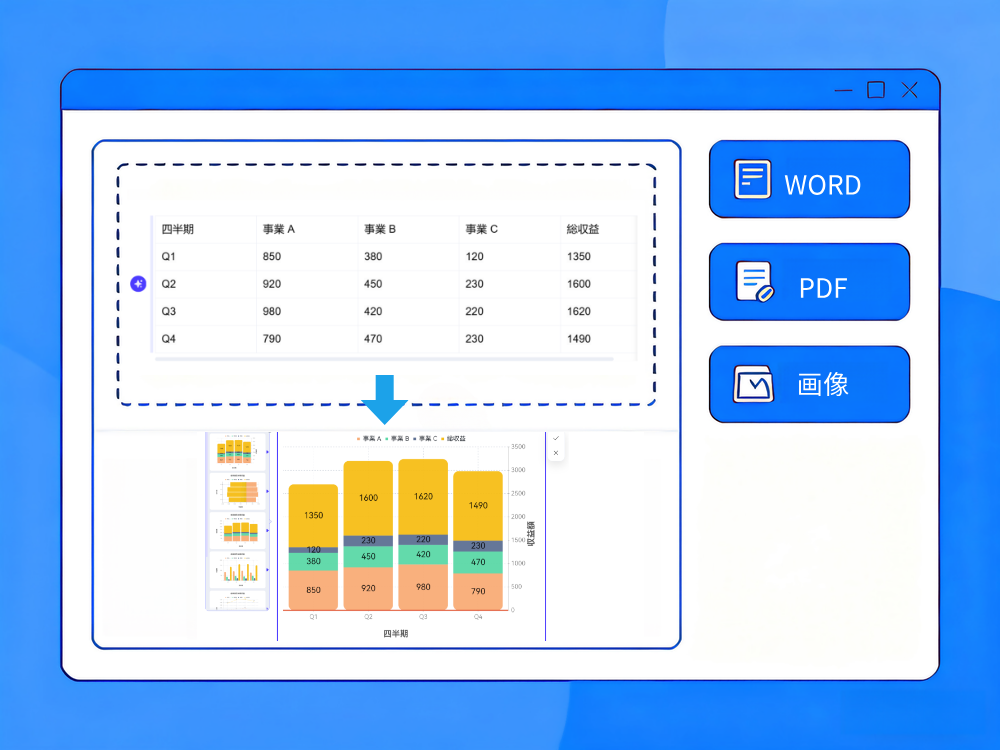
Task: Click the blue downward arrow below the table
Action: (385, 399)
